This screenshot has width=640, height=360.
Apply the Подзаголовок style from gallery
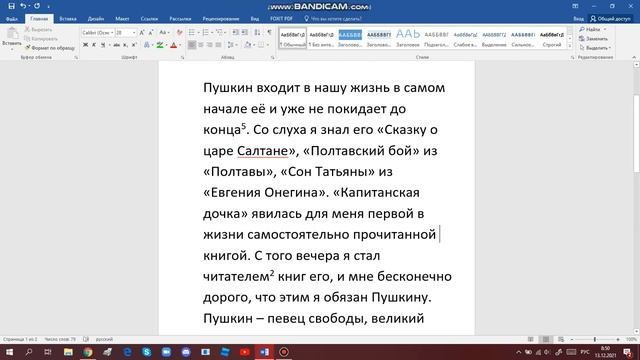pyautogui.click(x=436, y=38)
